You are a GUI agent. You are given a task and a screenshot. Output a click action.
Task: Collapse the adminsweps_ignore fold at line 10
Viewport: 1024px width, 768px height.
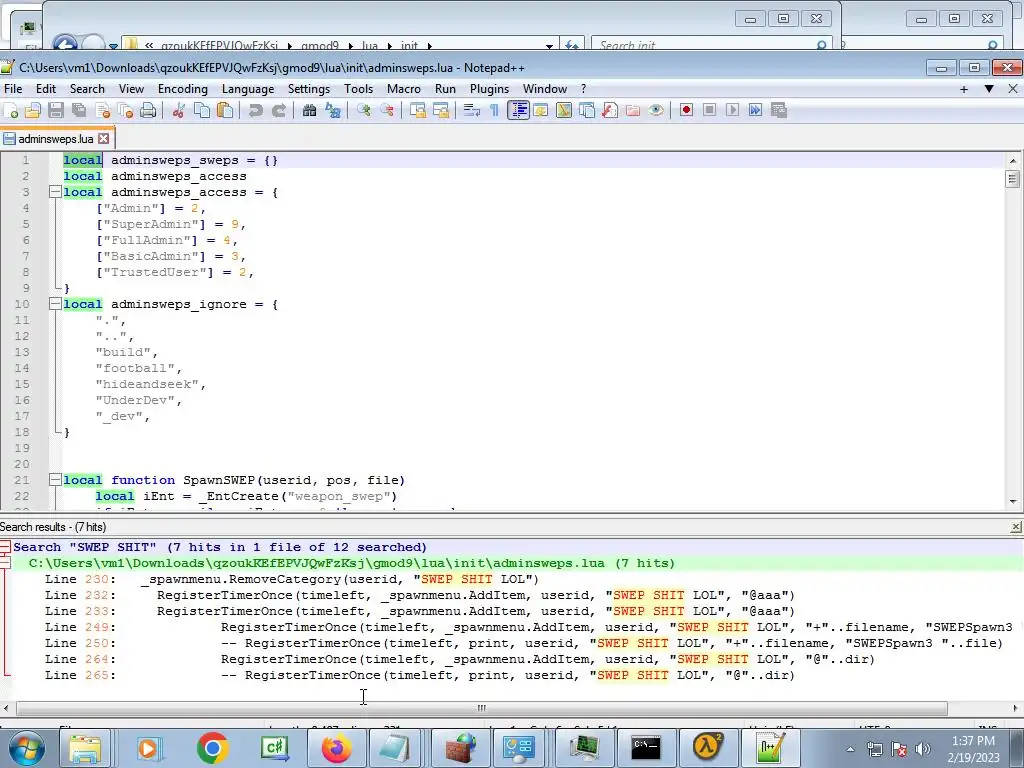click(x=56, y=304)
